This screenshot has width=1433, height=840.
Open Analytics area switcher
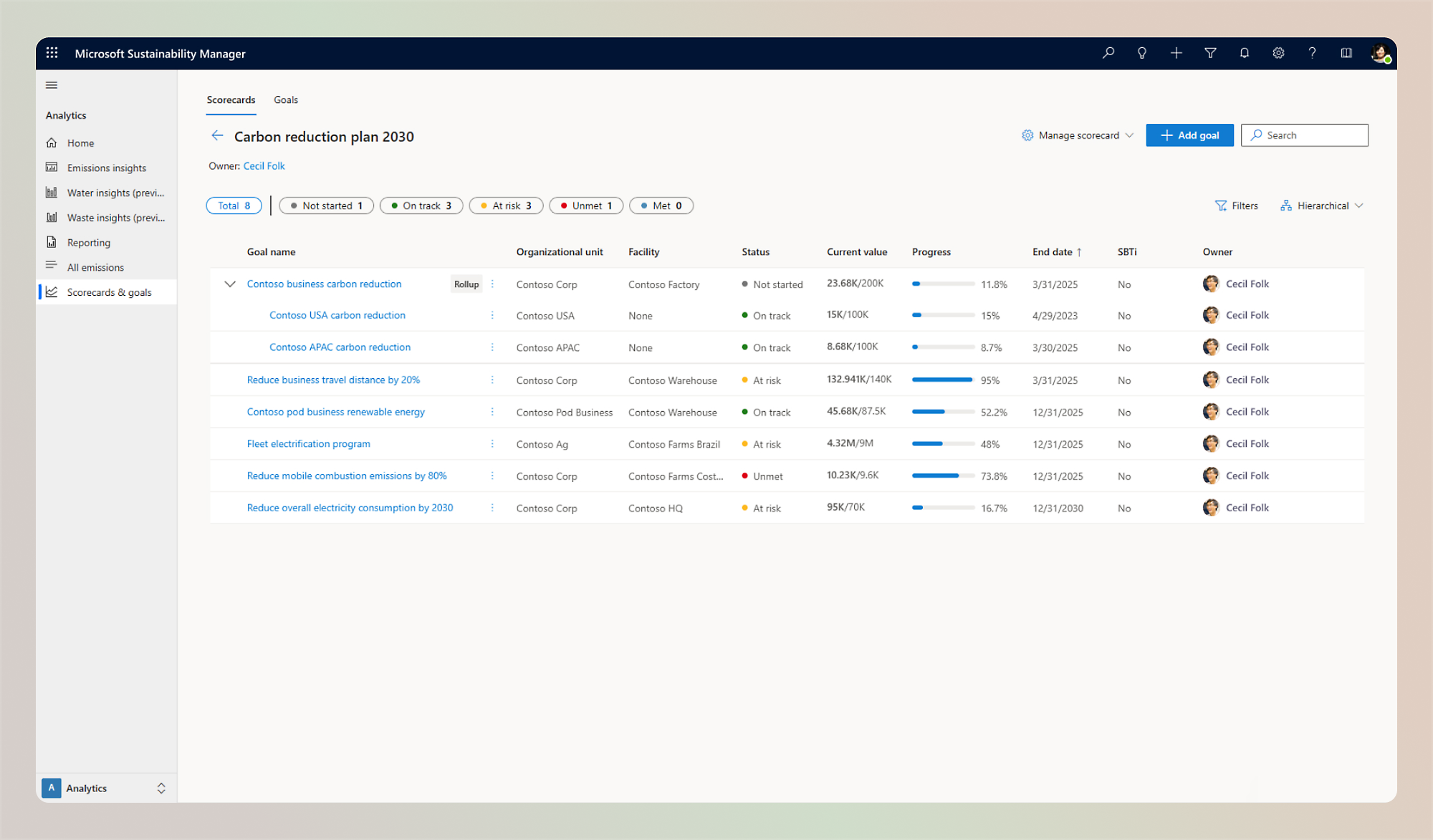[x=106, y=788]
